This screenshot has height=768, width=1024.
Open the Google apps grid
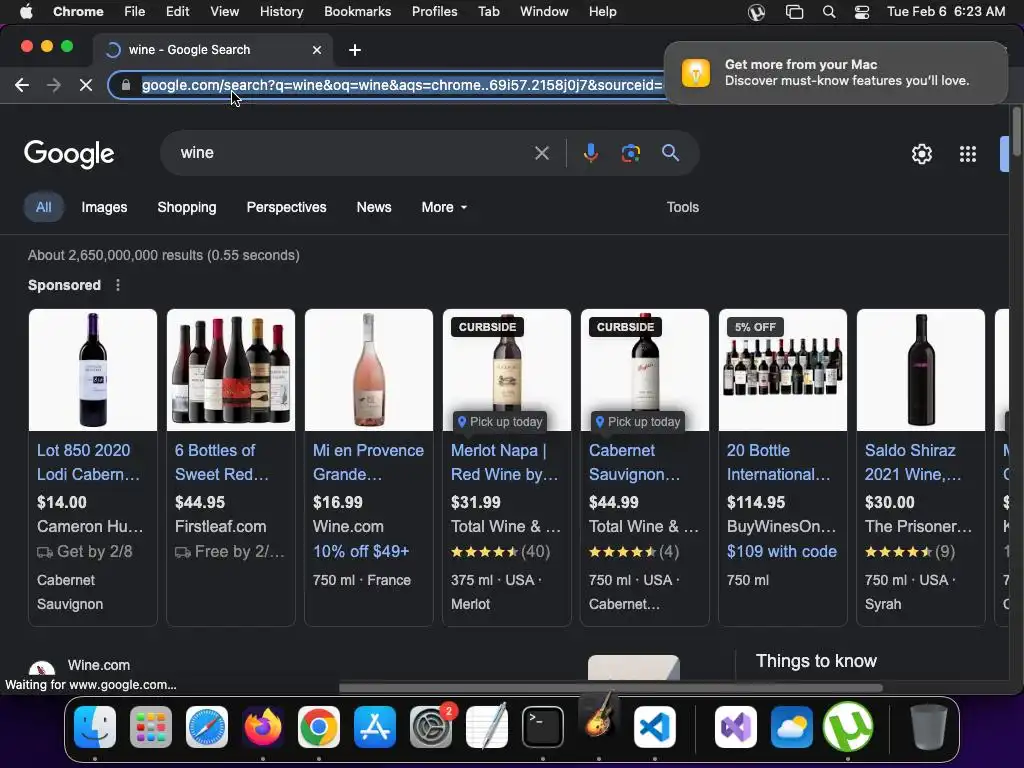tap(968, 154)
